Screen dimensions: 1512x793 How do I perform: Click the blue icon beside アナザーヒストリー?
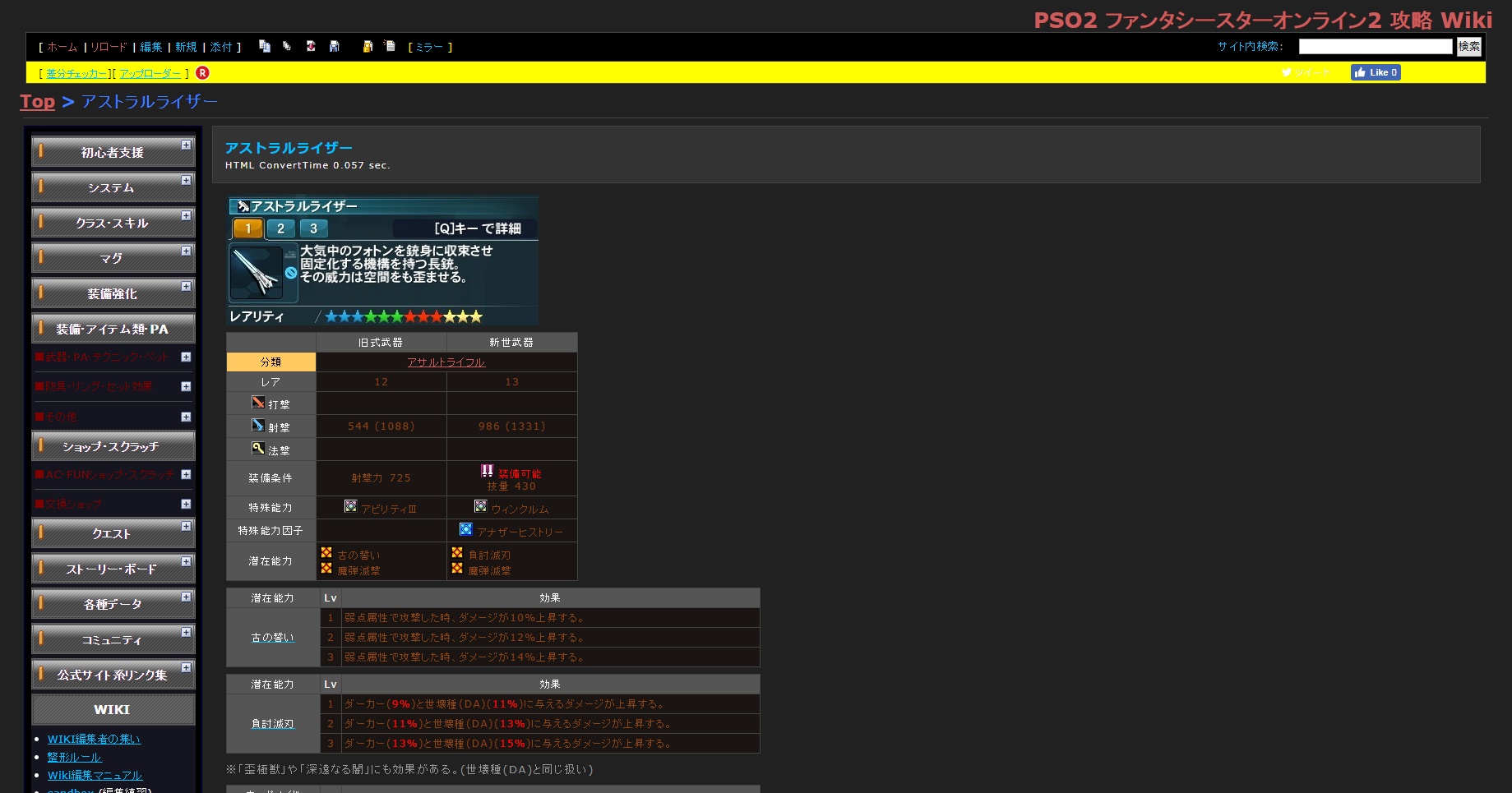466,529
